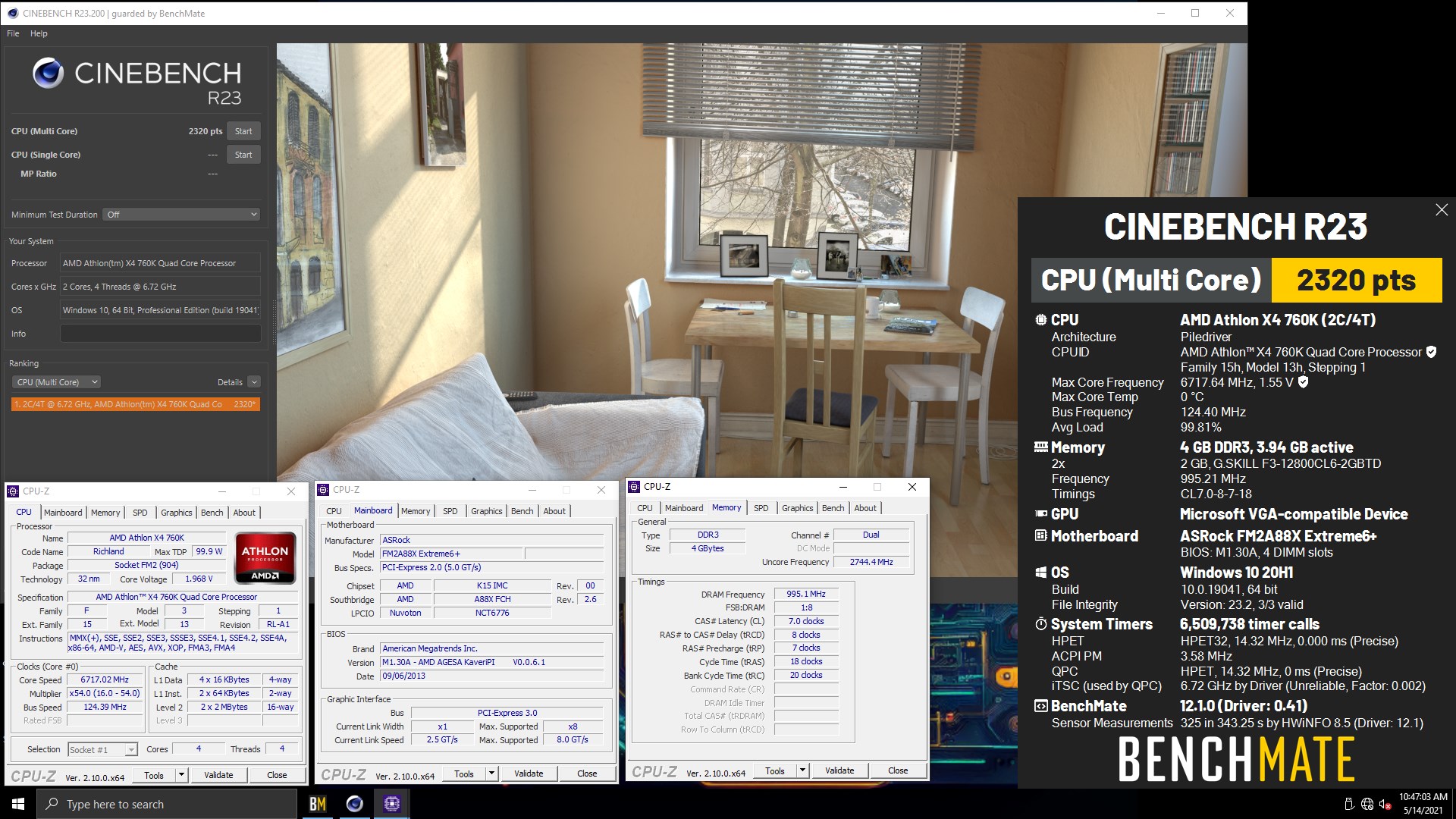Open the Socket #1 selection dropdown
Screen dimensions: 1456x819
tap(102, 749)
